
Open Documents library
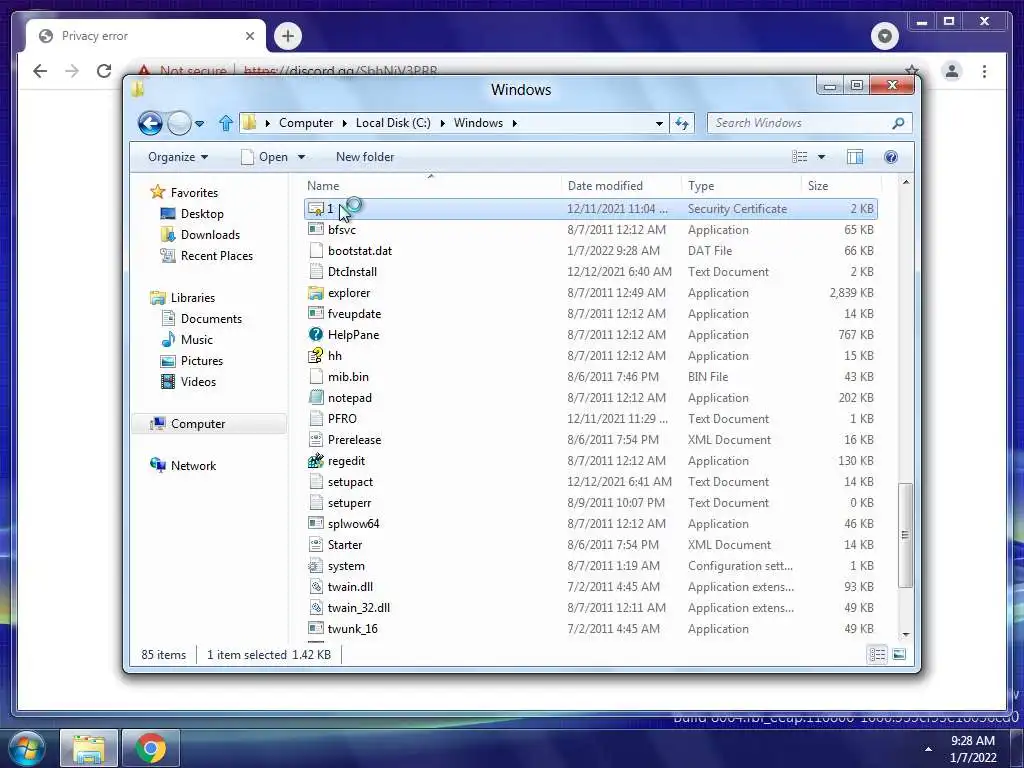pos(211,318)
